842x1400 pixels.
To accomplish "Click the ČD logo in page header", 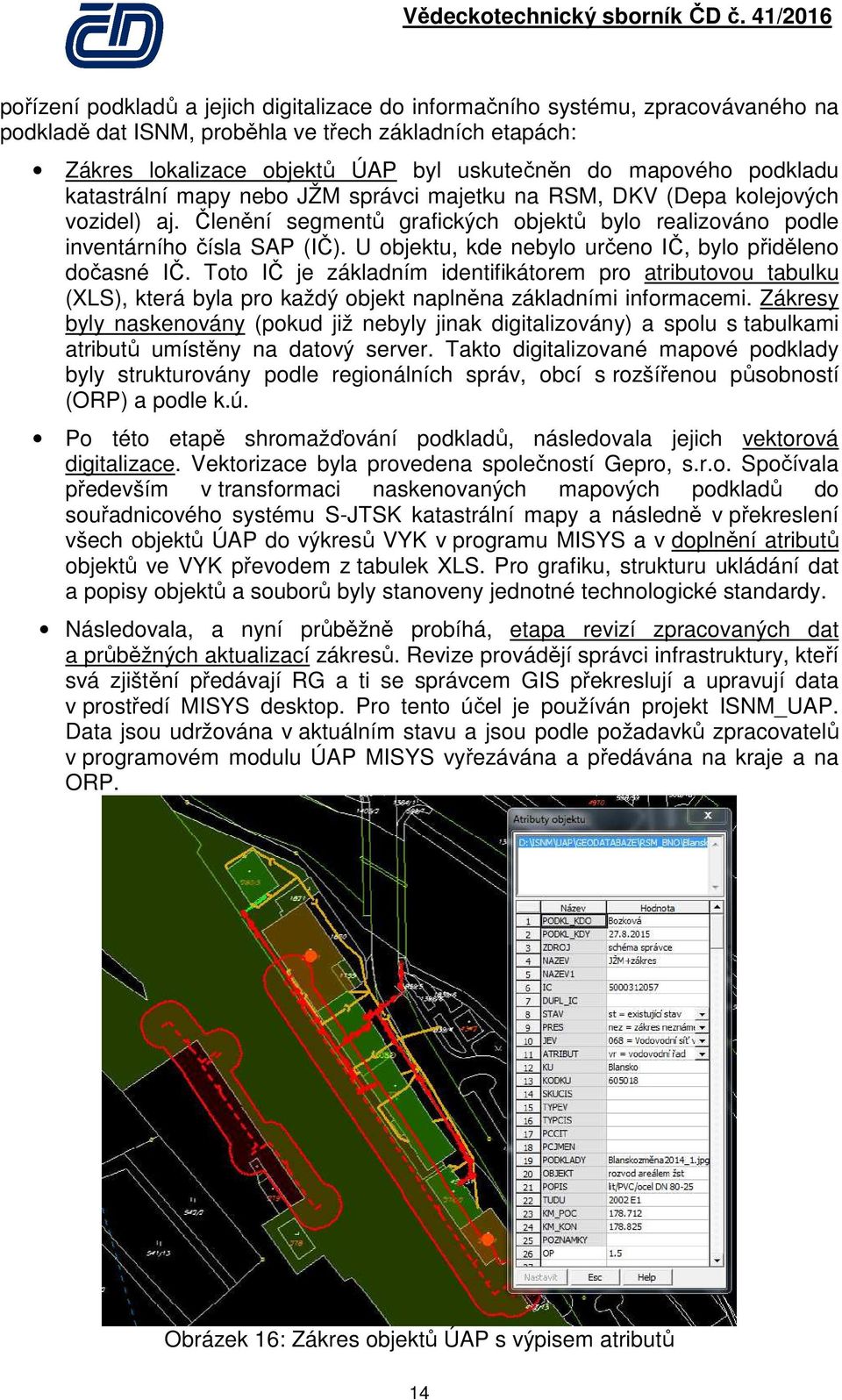I will 114,35.
